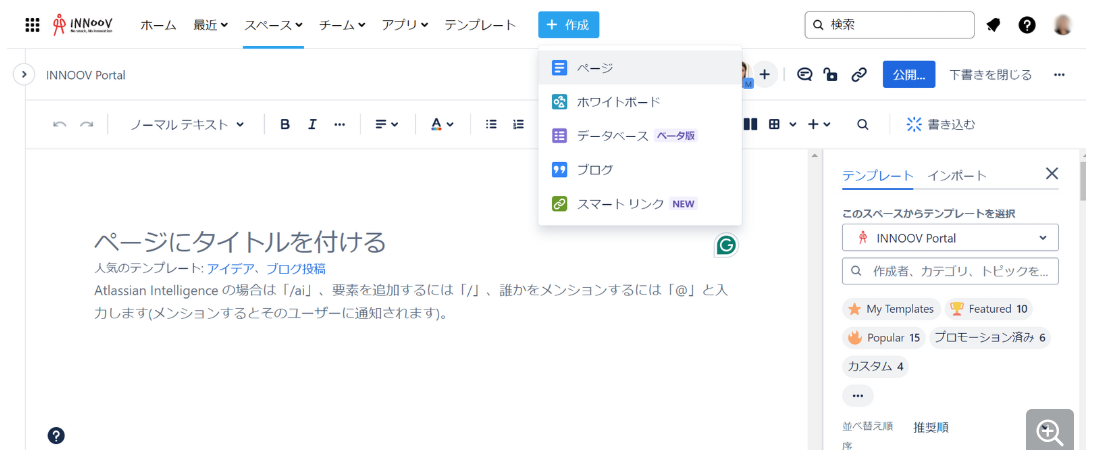This screenshot has width=1097, height=450.
Task: Toggle italic text formatting
Action: pos(312,124)
